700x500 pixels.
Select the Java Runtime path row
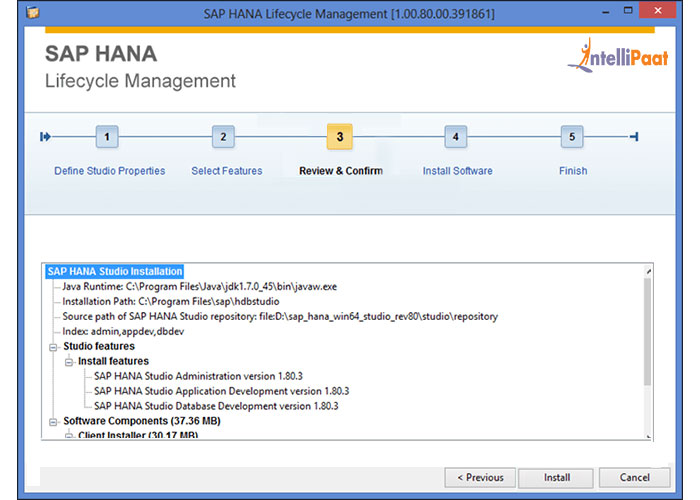click(200, 287)
